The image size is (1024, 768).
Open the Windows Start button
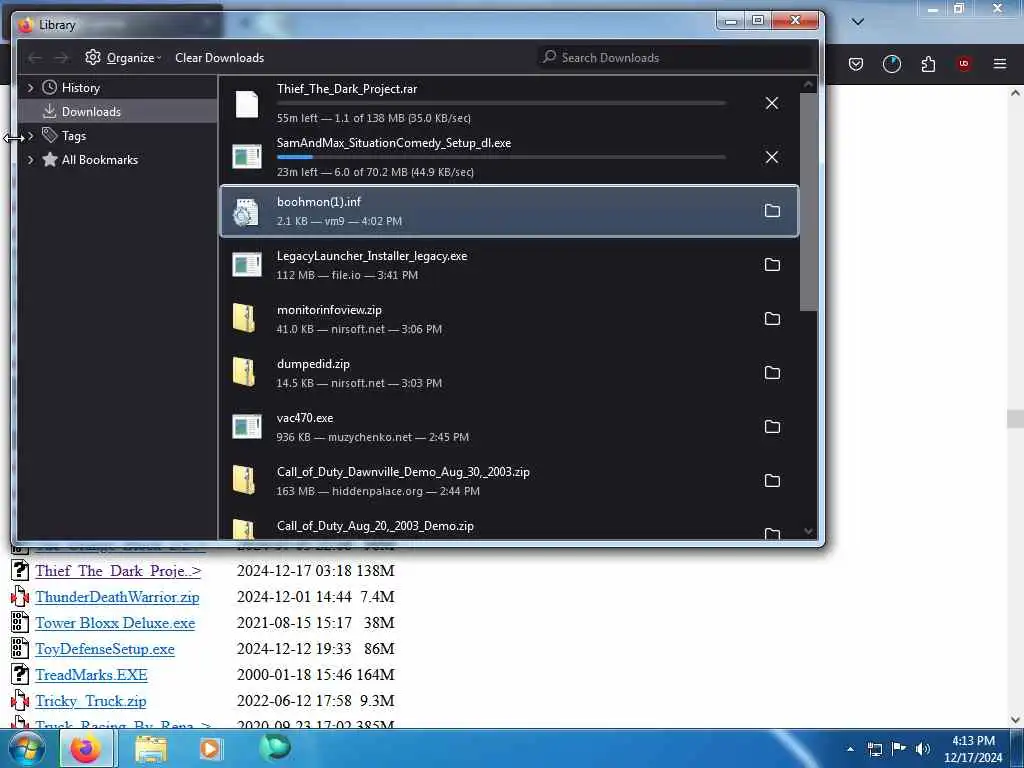pyautogui.click(x=26, y=748)
